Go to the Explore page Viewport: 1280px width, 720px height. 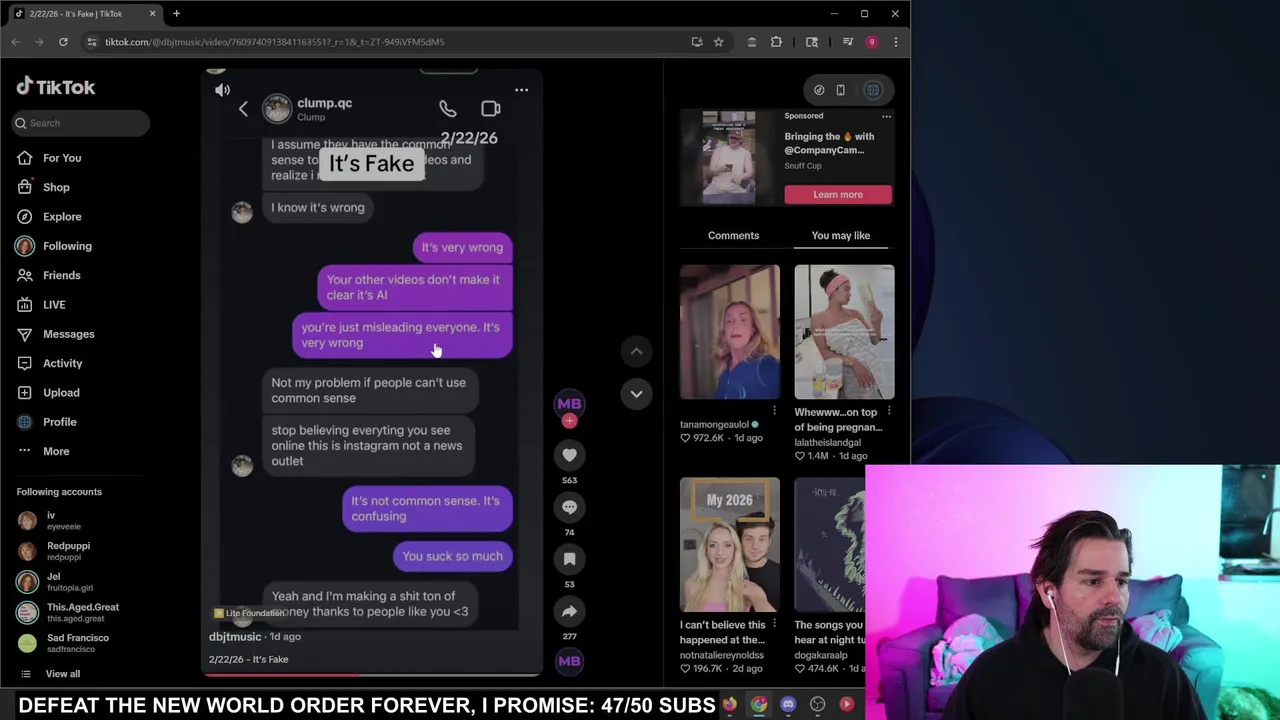point(62,216)
